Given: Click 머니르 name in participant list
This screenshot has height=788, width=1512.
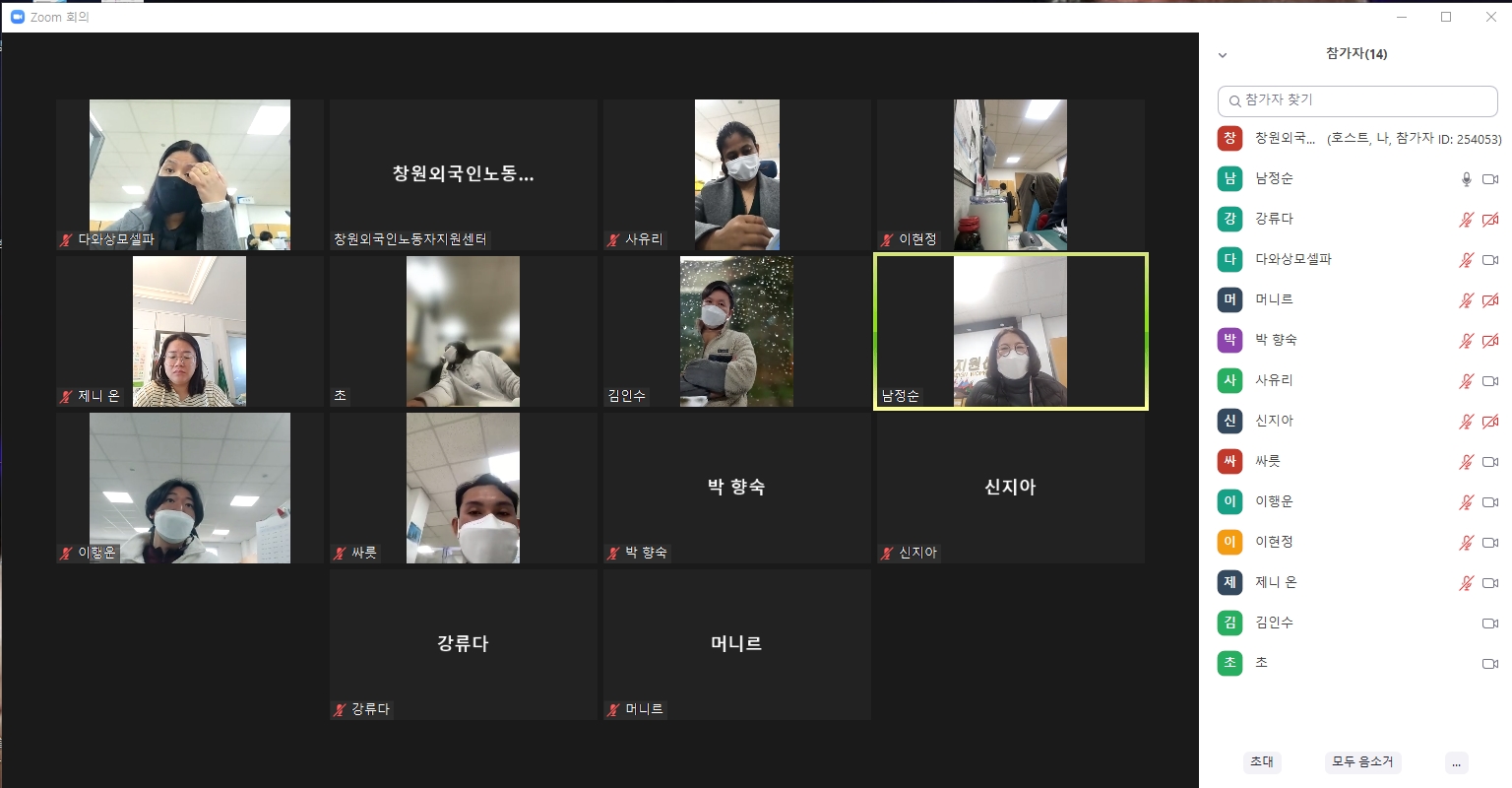Looking at the screenshot, I should [x=1274, y=299].
